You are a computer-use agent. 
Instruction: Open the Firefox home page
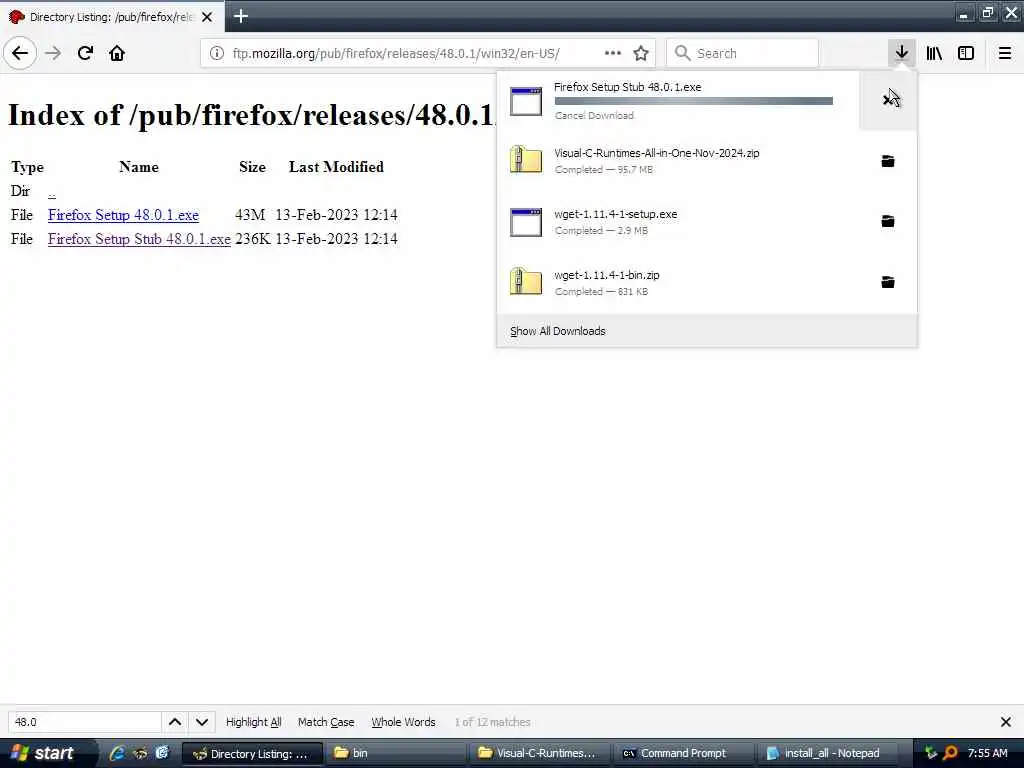[x=117, y=53]
